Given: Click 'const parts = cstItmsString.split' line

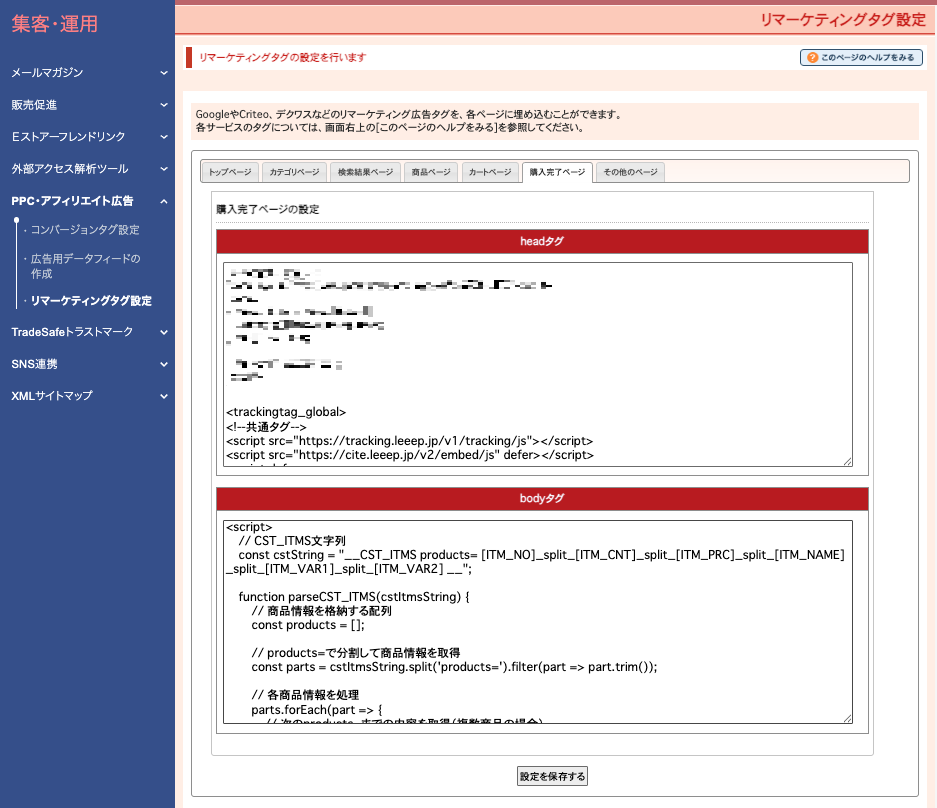Looking at the screenshot, I should [x=454, y=667].
